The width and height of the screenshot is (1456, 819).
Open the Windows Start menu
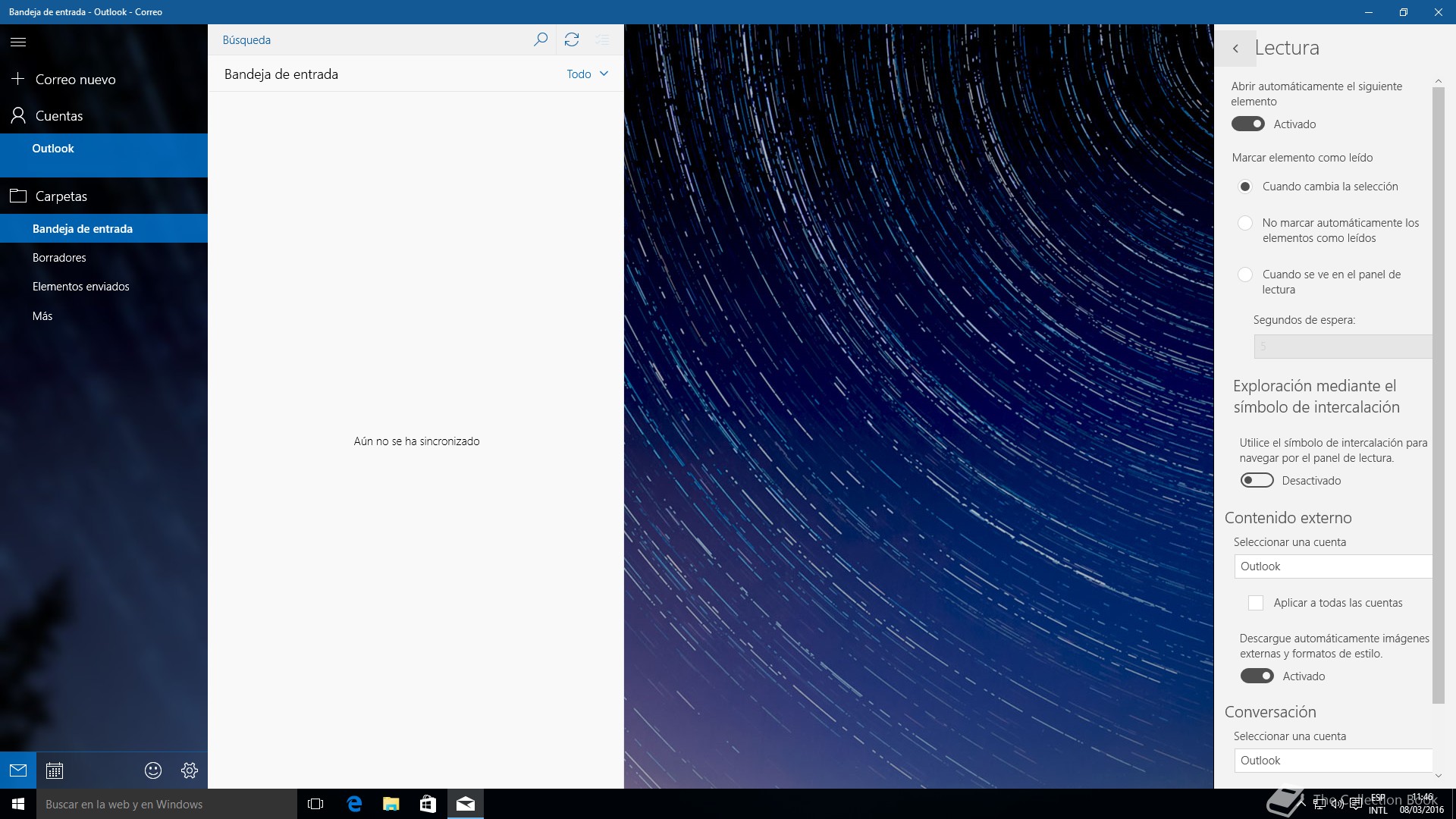pyautogui.click(x=18, y=804)
